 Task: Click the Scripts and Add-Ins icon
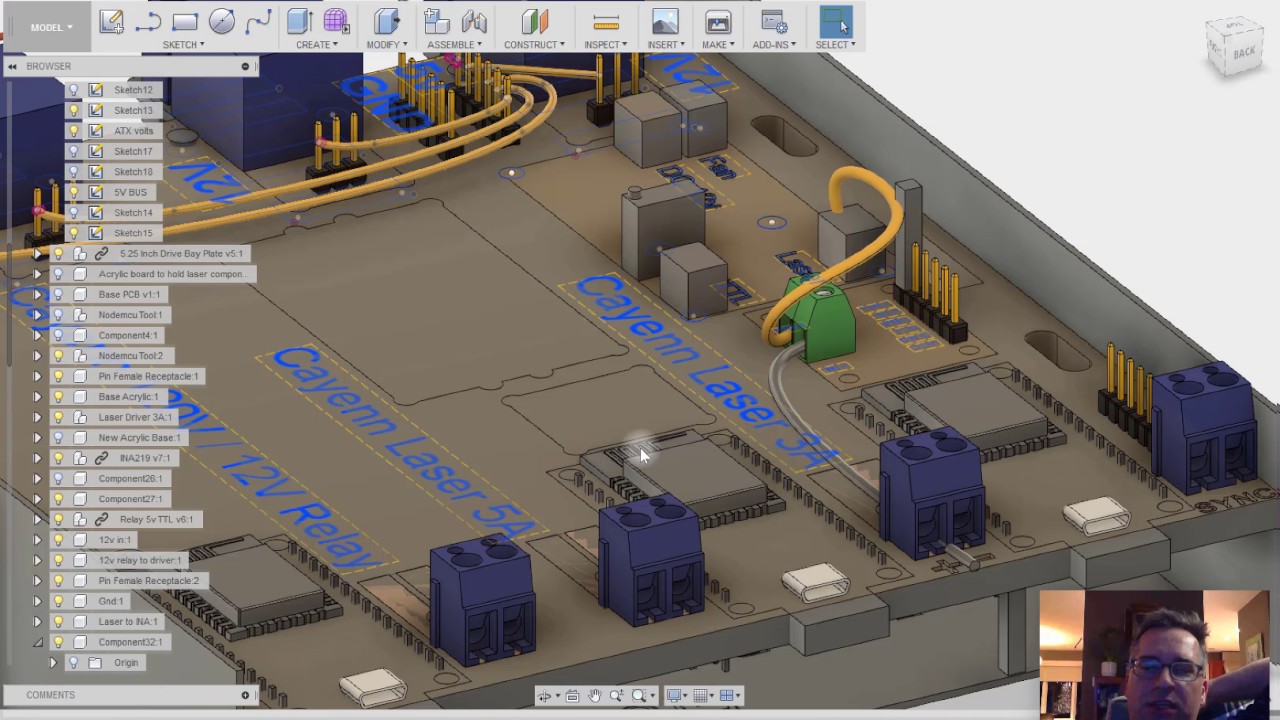[774, 21]
